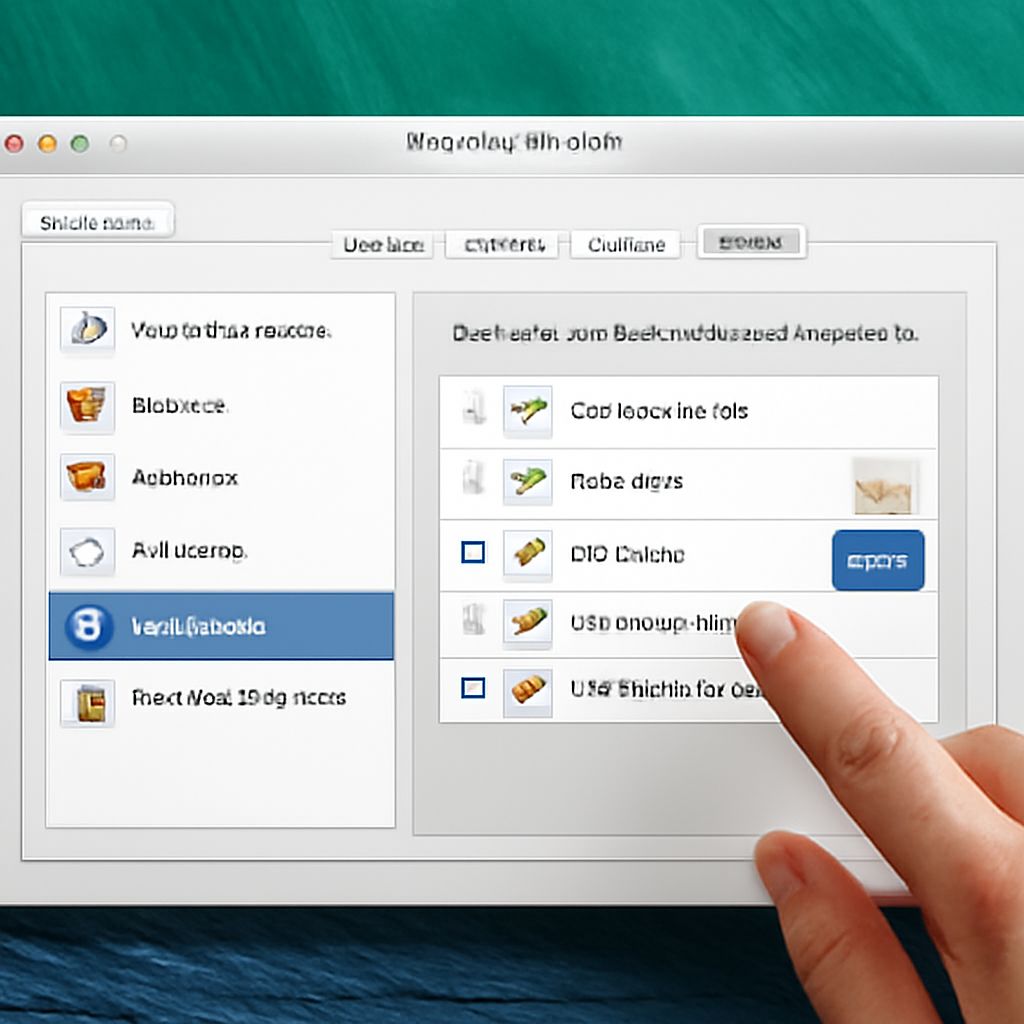
Task: Click the 'Roba digvs' label
Action: point(626,481)
